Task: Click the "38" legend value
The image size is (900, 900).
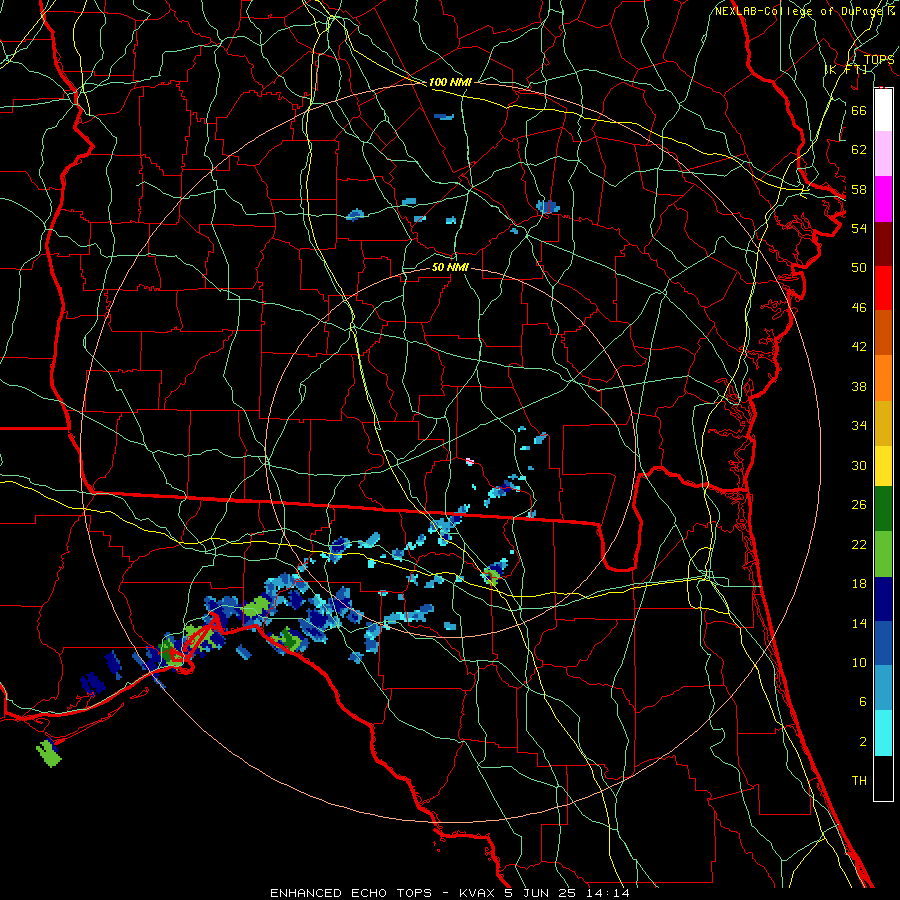Action: tap(859, 386)
